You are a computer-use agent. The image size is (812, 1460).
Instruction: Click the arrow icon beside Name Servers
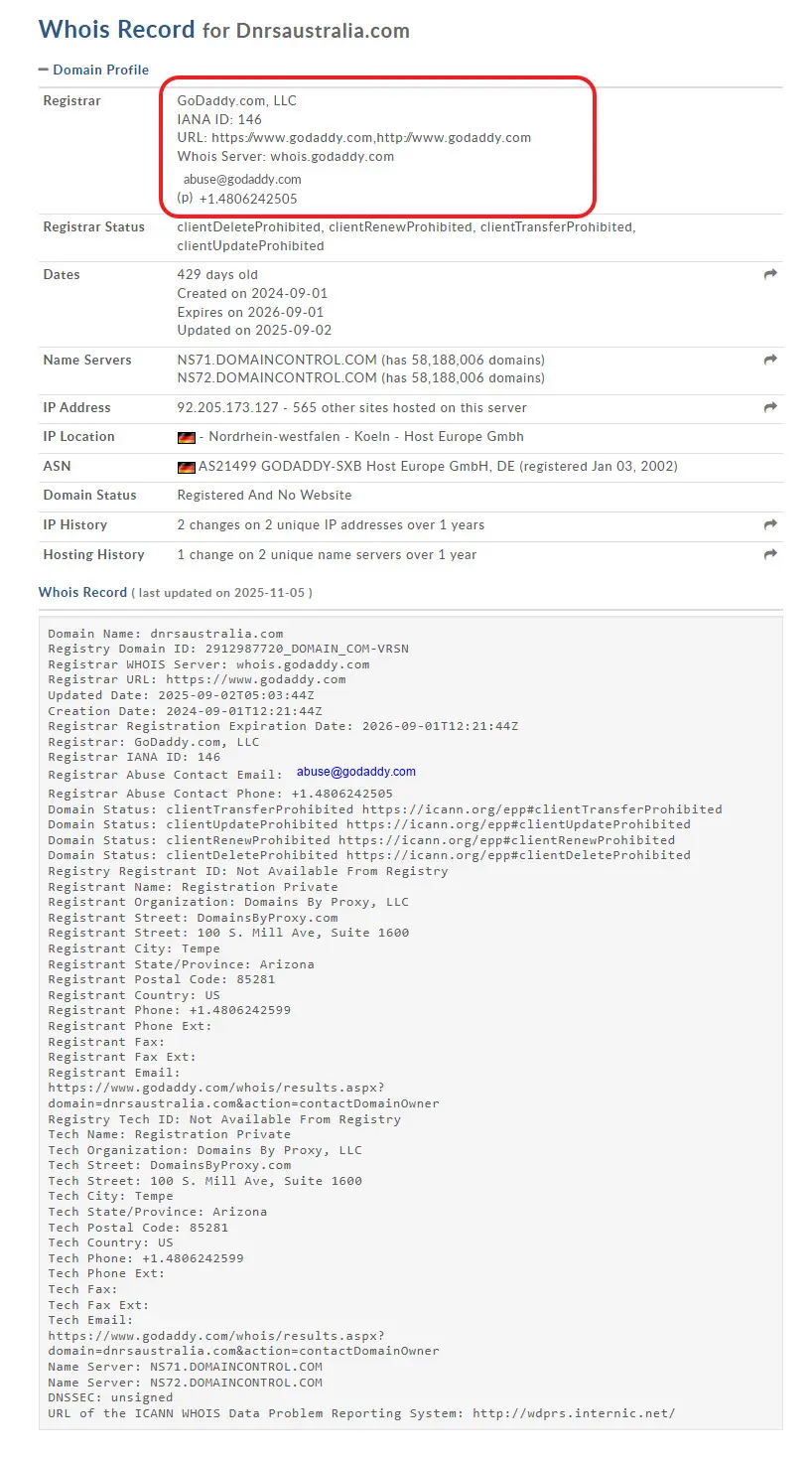(x=769, y=361)
